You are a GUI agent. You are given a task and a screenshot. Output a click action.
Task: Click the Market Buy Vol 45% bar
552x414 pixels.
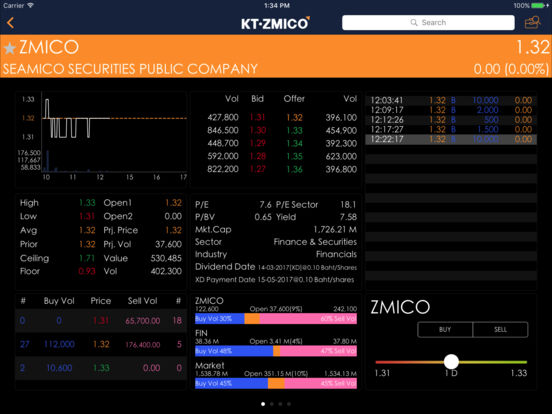[231, 383]
